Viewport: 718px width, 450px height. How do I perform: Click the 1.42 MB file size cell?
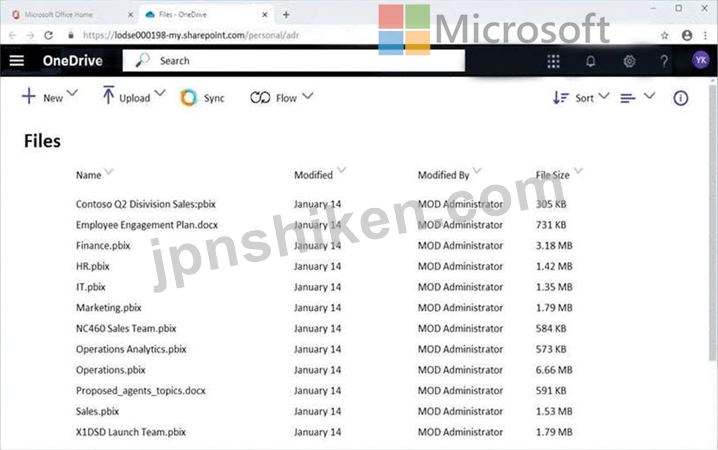pos(554,266)
